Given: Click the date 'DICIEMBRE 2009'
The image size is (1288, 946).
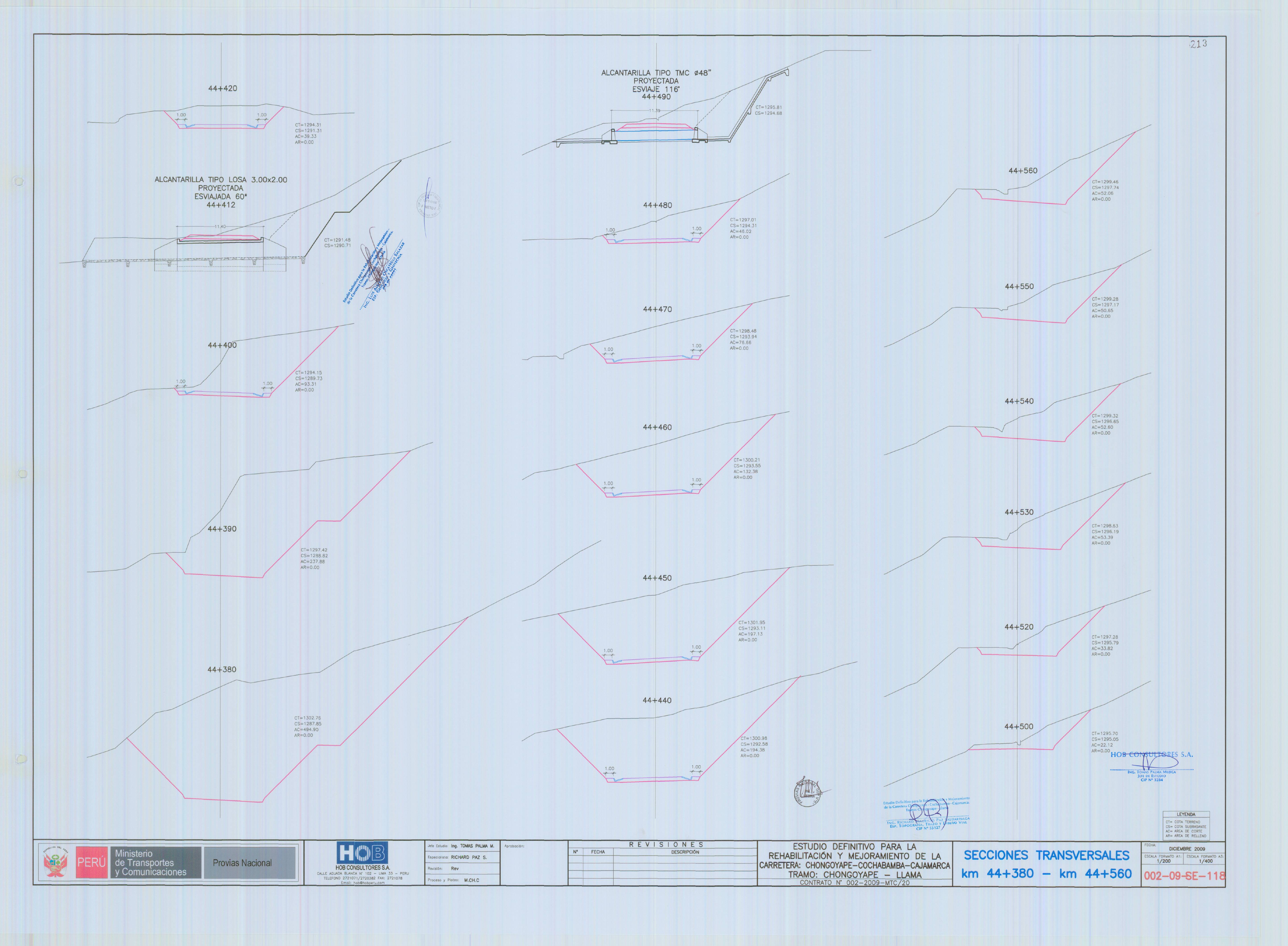Looking at the screenshot, I should click(x=1187, y=849).
